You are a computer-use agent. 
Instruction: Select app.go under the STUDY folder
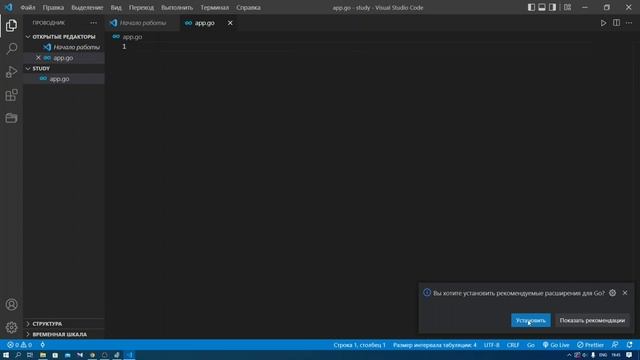point(64,79)
